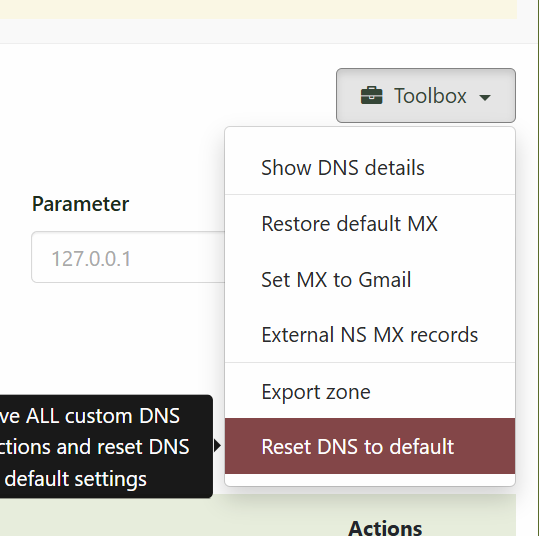Click the pale yellow notice banner
The height and width of the screenshot is (536, 539).
(x=258, y=9)
